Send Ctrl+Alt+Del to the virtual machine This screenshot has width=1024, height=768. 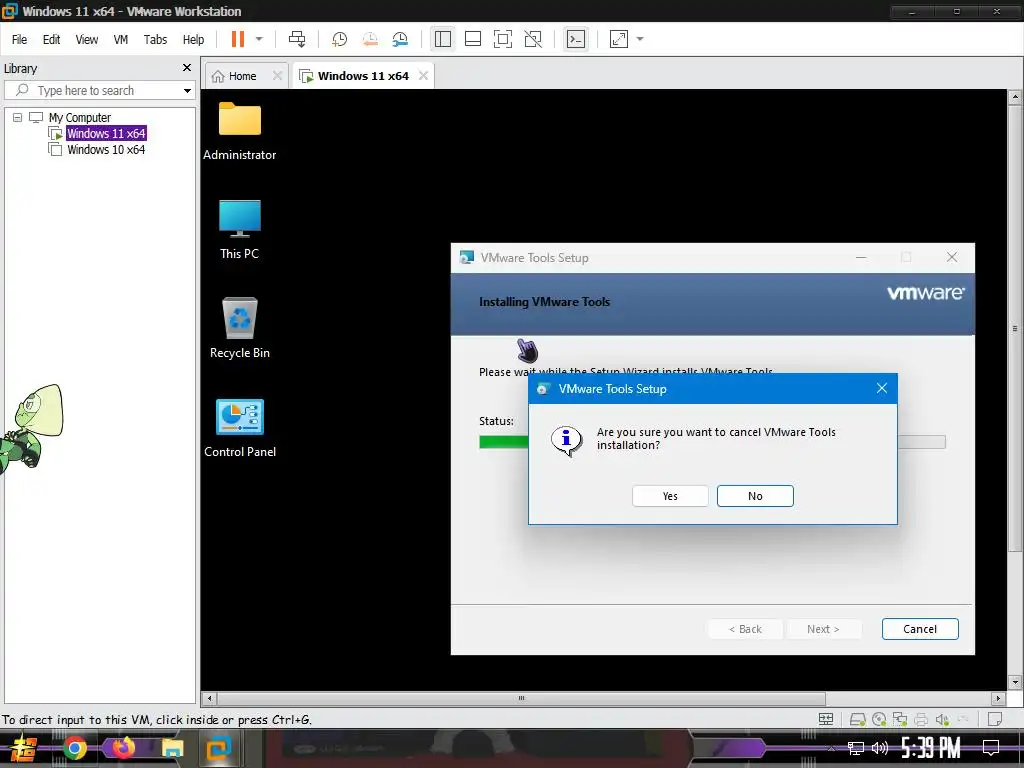point(297,39)
